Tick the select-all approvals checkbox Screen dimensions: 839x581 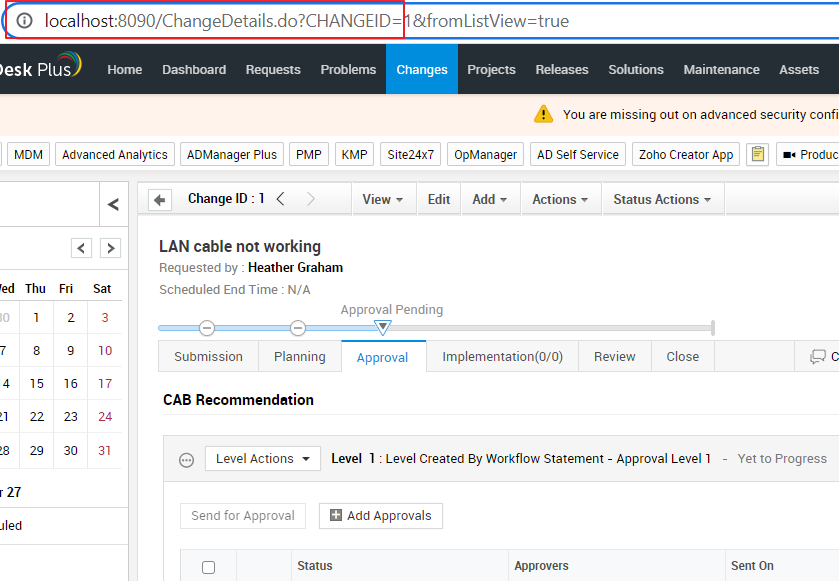tap(208, 567)
